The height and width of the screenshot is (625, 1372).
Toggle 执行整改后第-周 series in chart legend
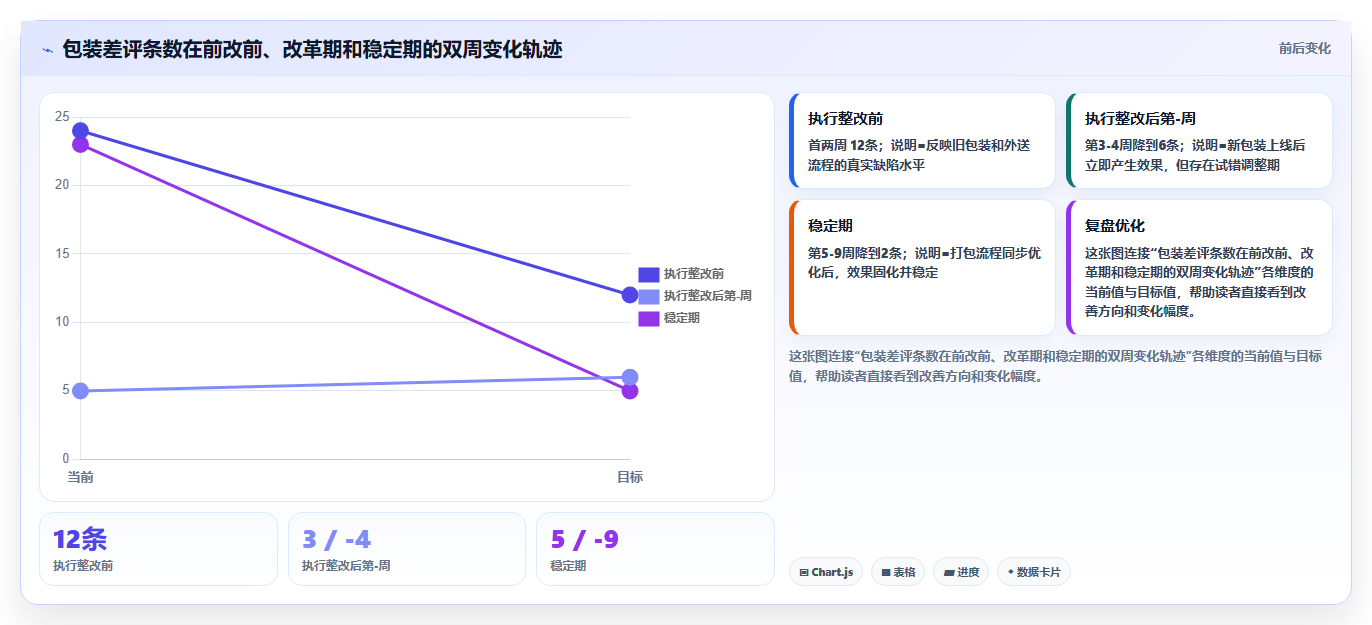coord(695,296)
